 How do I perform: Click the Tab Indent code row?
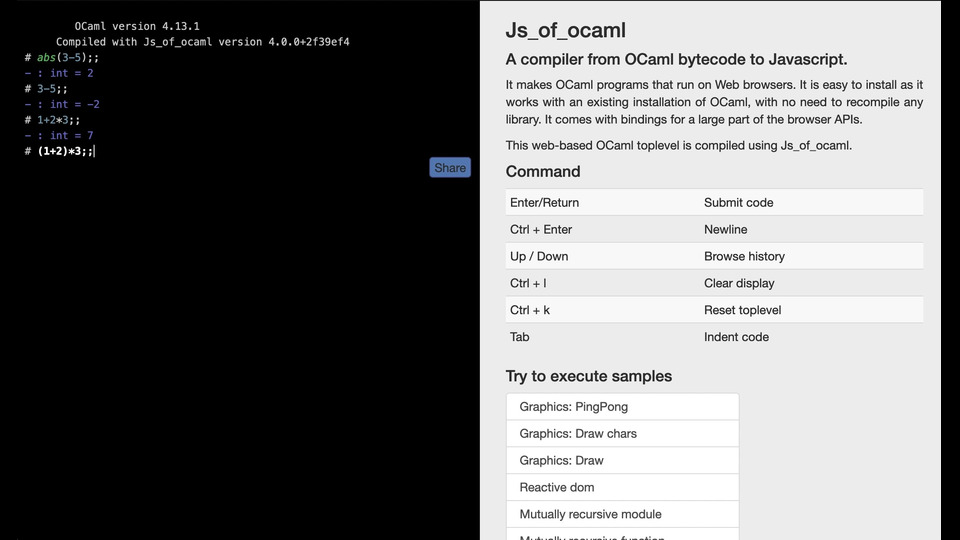pos(714,338)
